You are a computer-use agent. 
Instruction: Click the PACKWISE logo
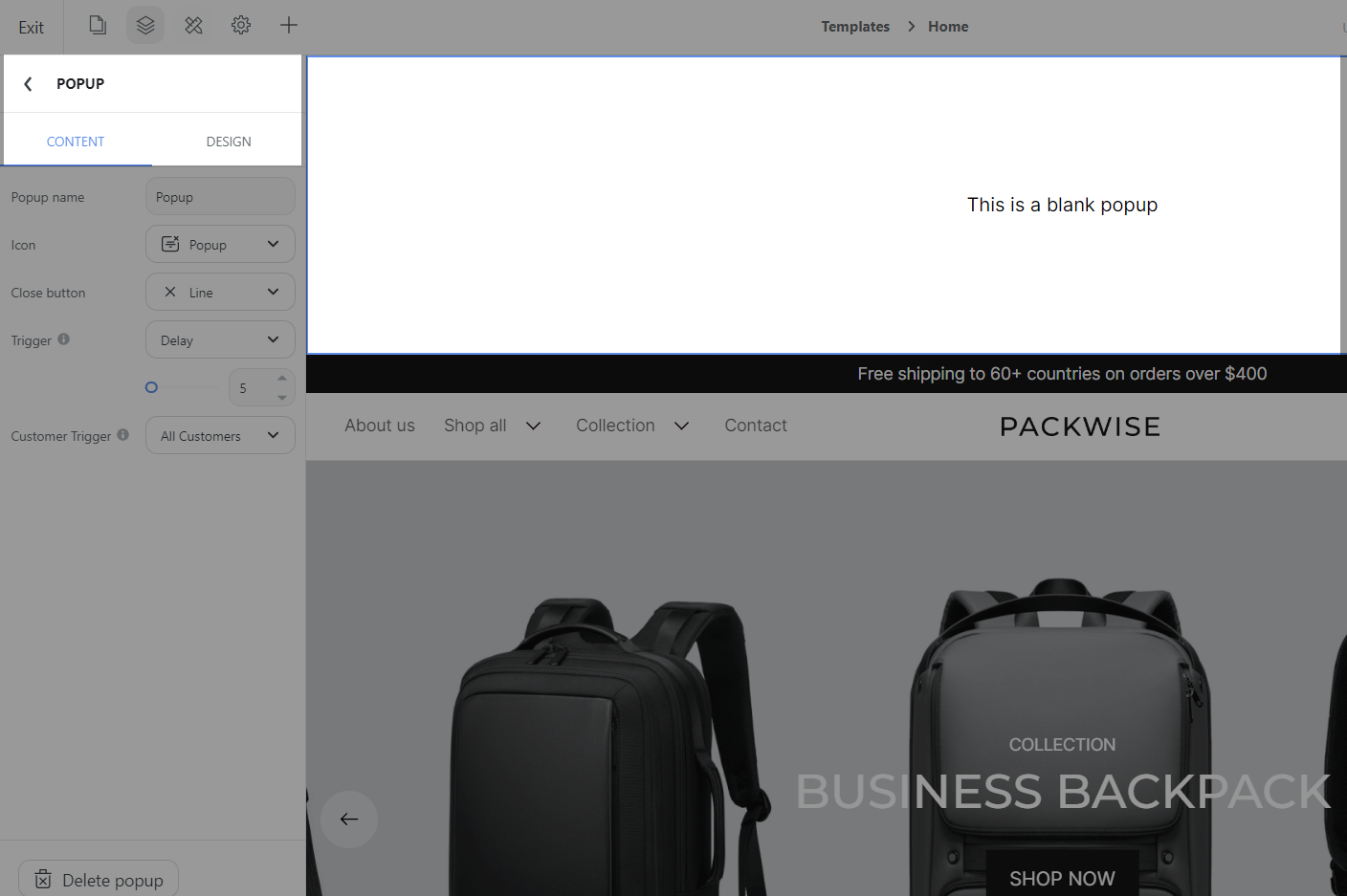coord(1080,426)
